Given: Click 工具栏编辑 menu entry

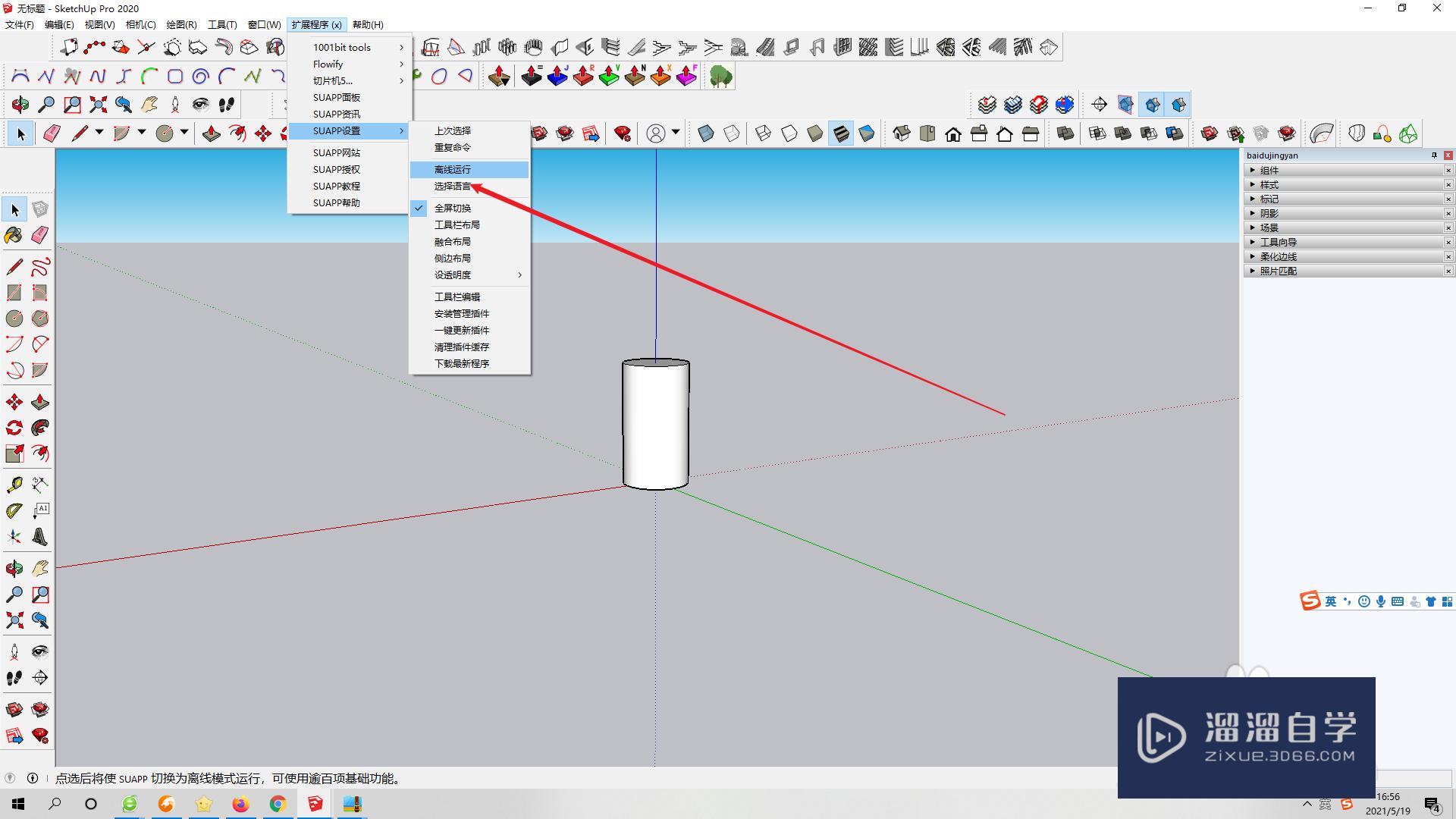Looking at the screenshot, I should [x=469, y=297].
